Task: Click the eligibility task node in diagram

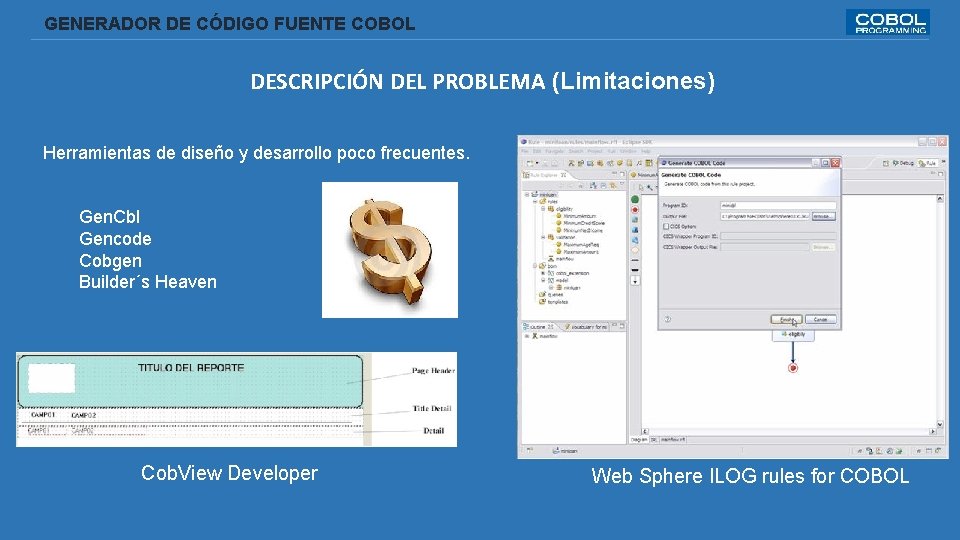Action: [793, 334]
